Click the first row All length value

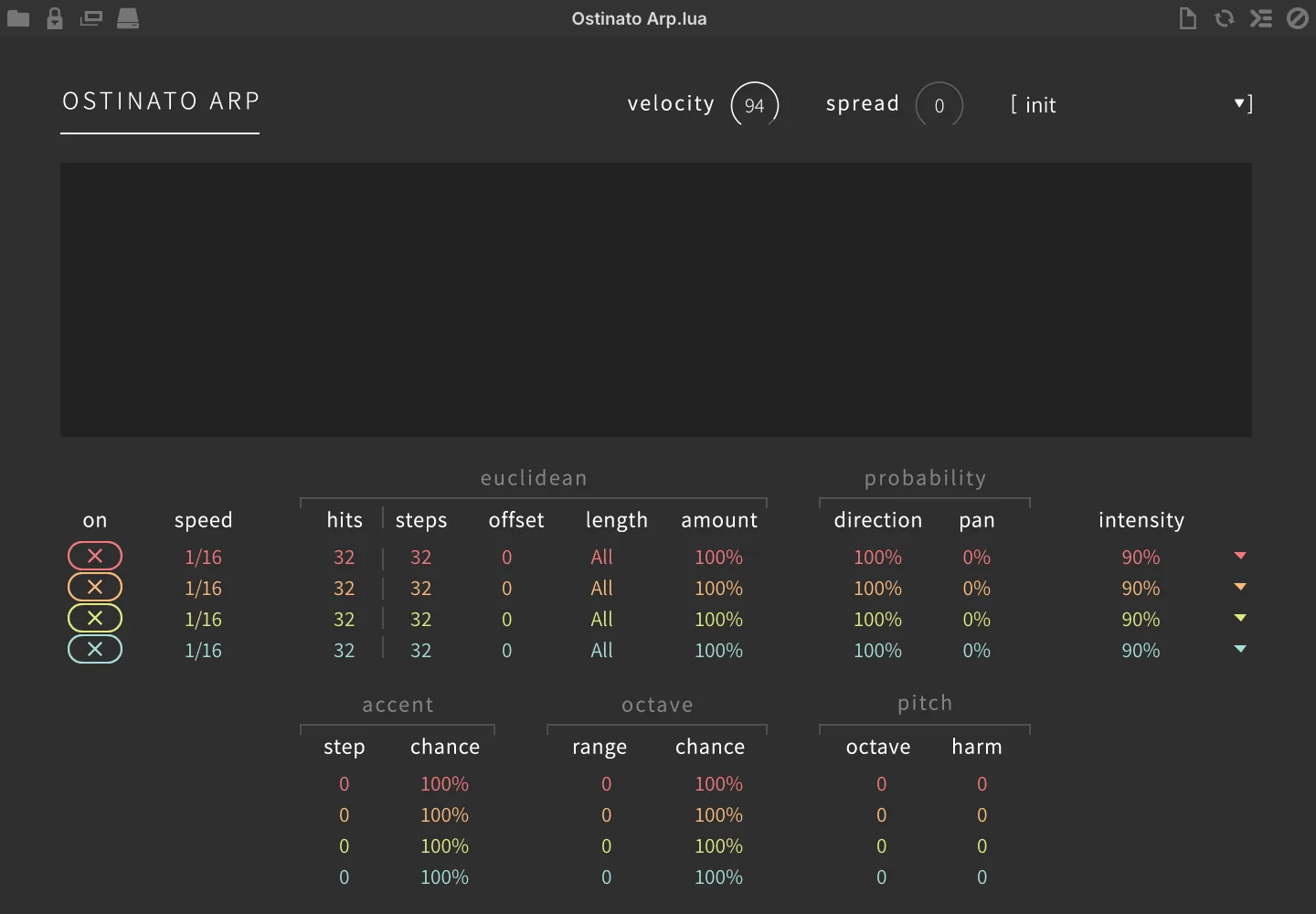click(x=601, y=558)
